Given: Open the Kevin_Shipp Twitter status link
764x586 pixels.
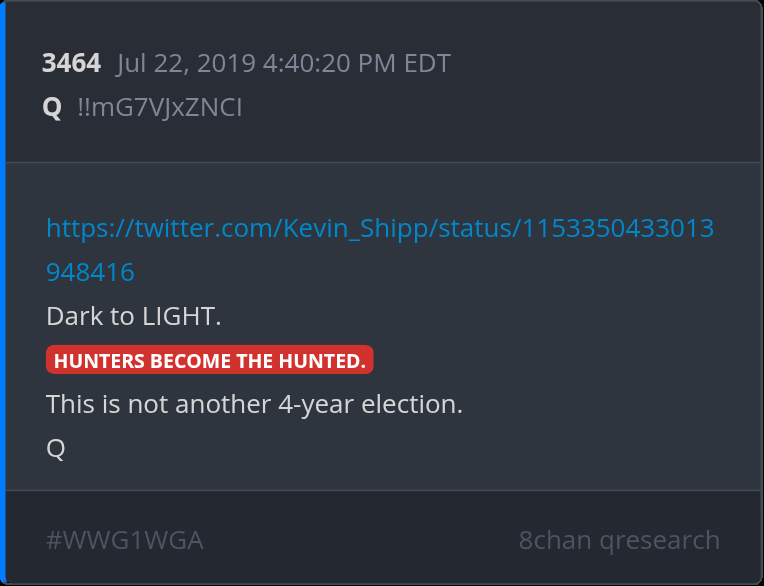Looking at the screenshot, I should click(x=380, y=229).
